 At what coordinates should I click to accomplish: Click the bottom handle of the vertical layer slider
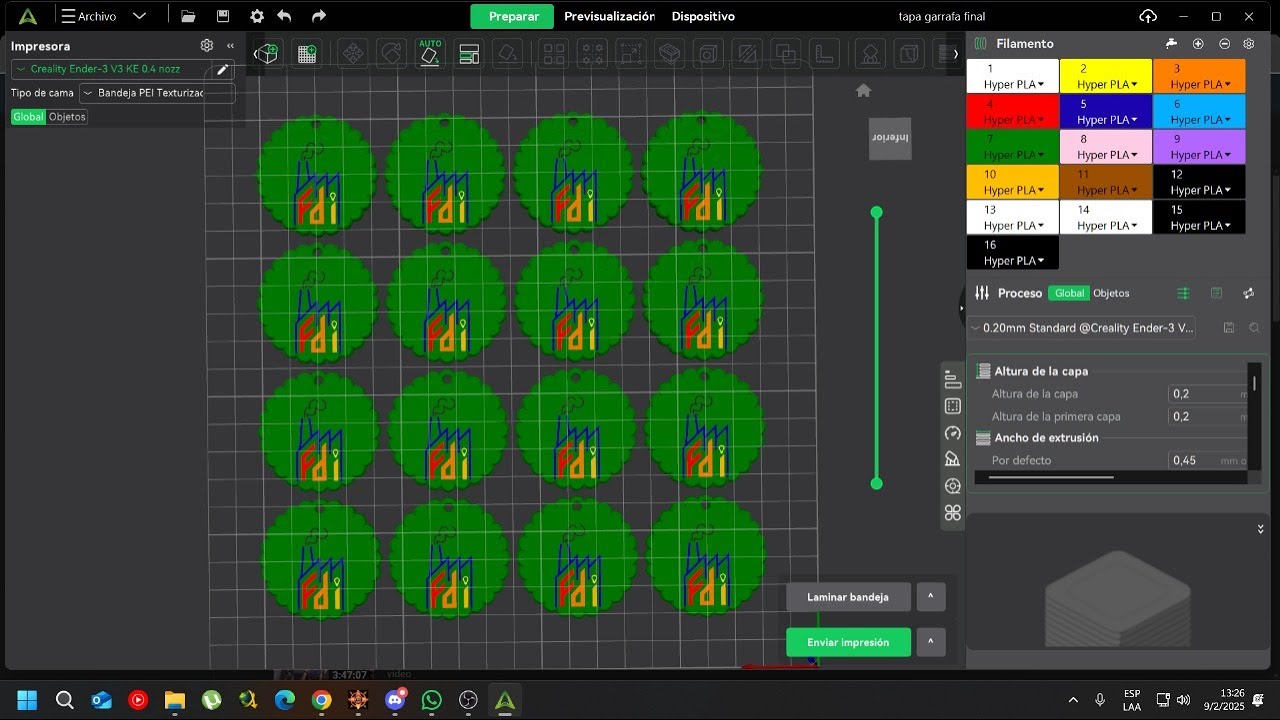pyautogui.click(x=877, y=483)
